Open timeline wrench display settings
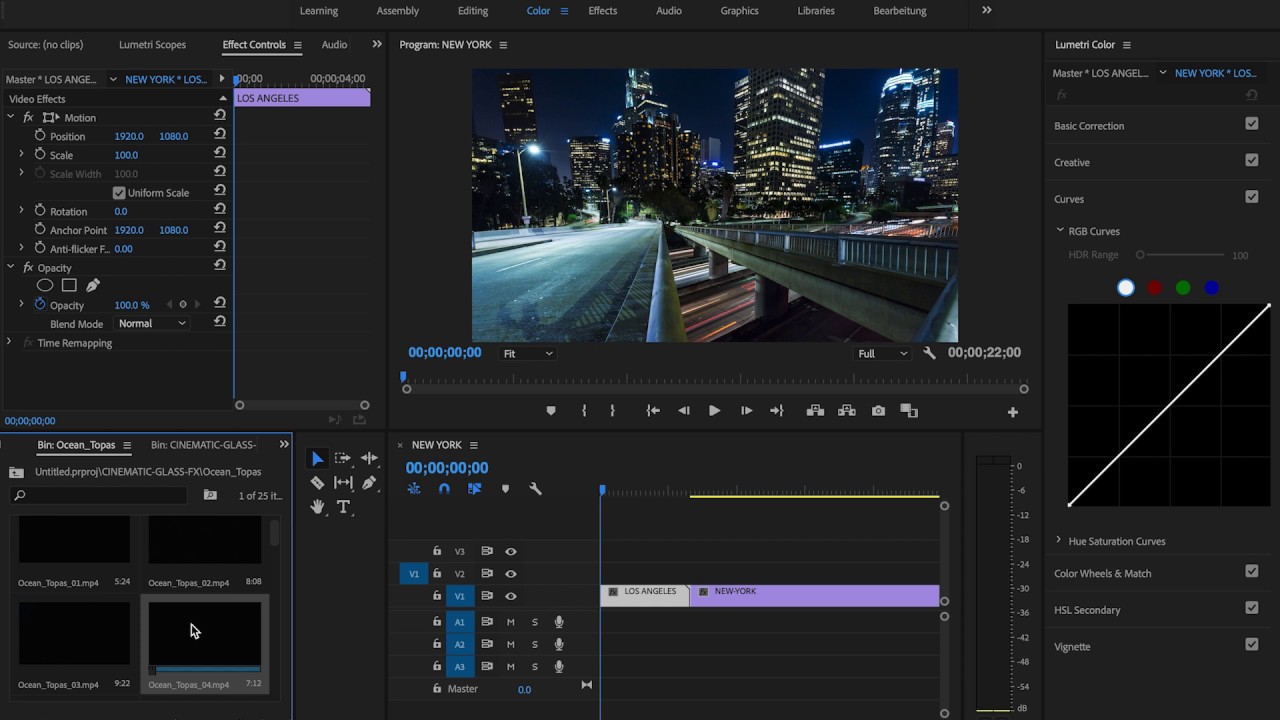This screenshot has height=720, width=1280. click(535, 489)
